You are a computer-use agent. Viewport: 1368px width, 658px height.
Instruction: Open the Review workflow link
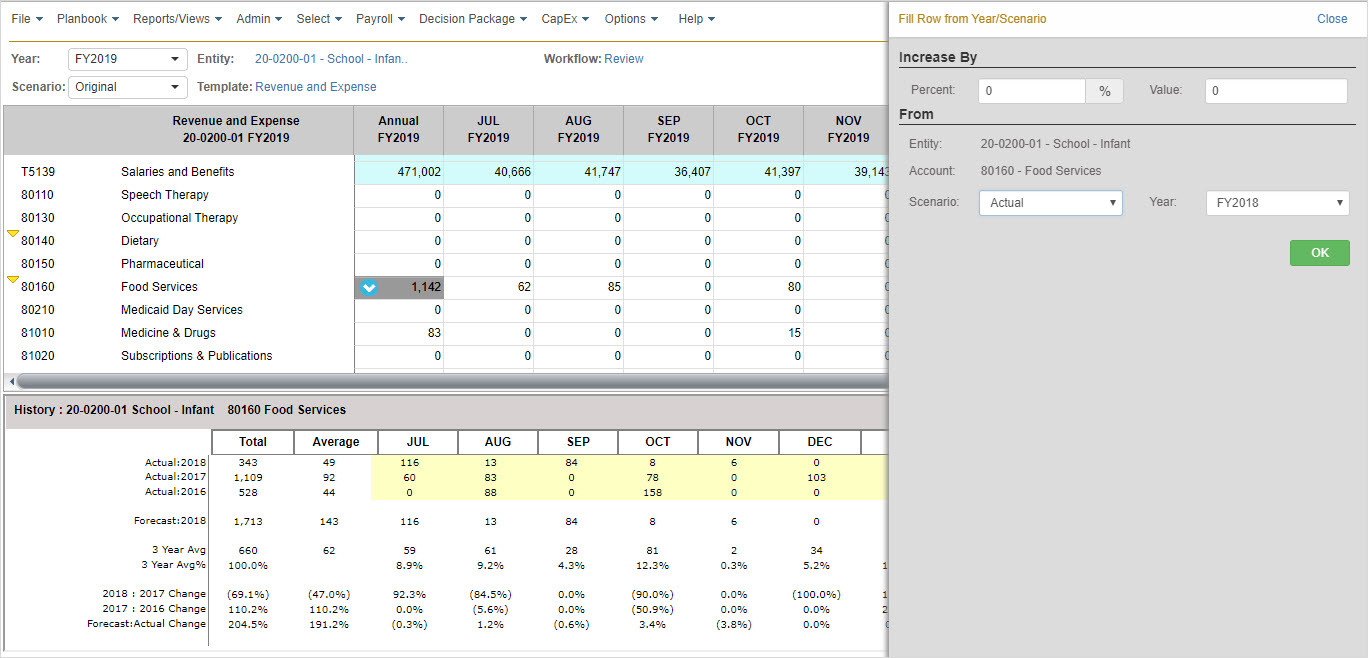[x=624, y=59]
